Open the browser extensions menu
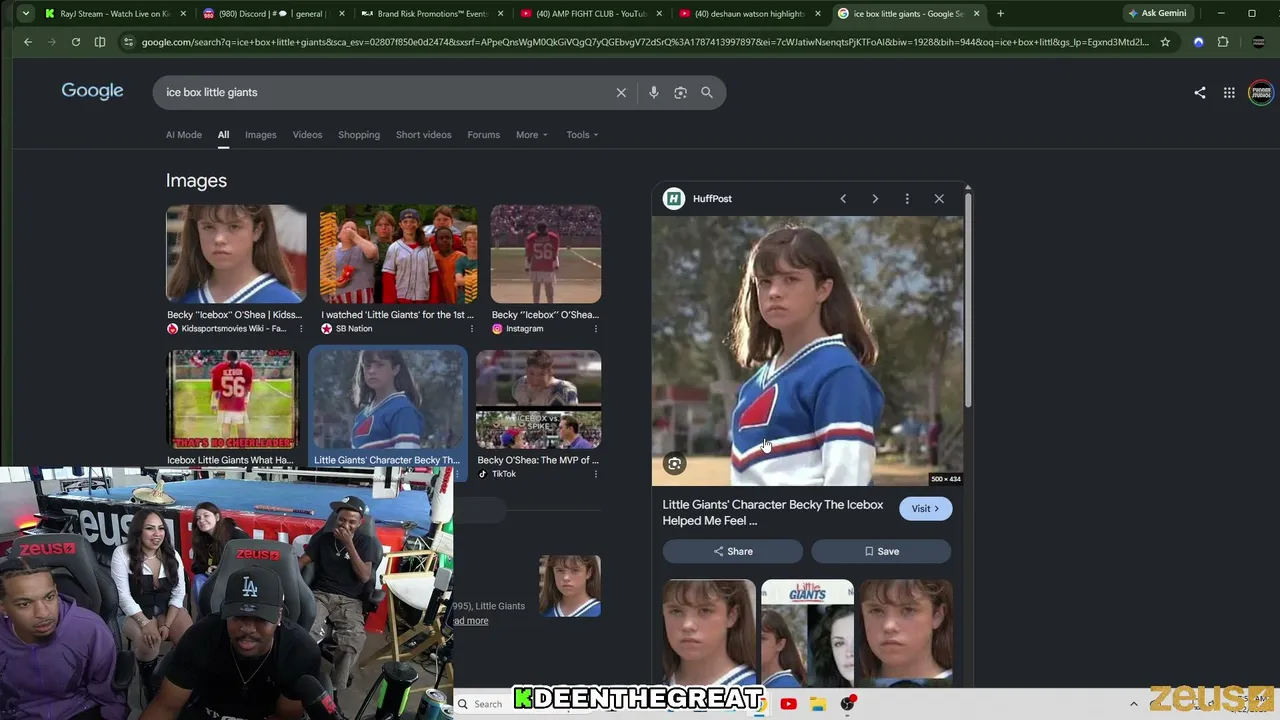This screenshot has width=1280, height=720. pyautogui.click(x=1223, y=42)
